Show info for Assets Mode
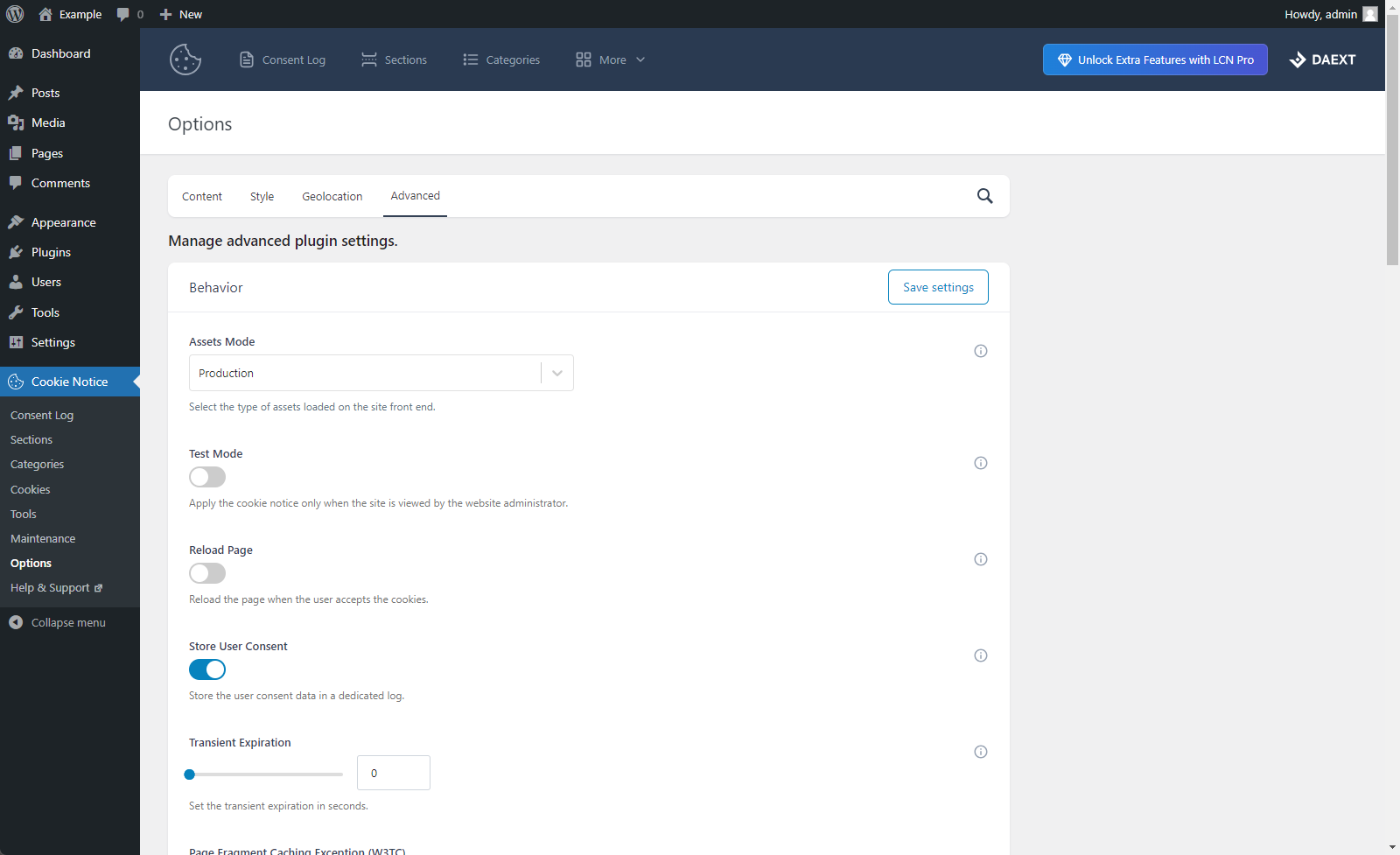The image size is (1400, 855). [981, 351]
